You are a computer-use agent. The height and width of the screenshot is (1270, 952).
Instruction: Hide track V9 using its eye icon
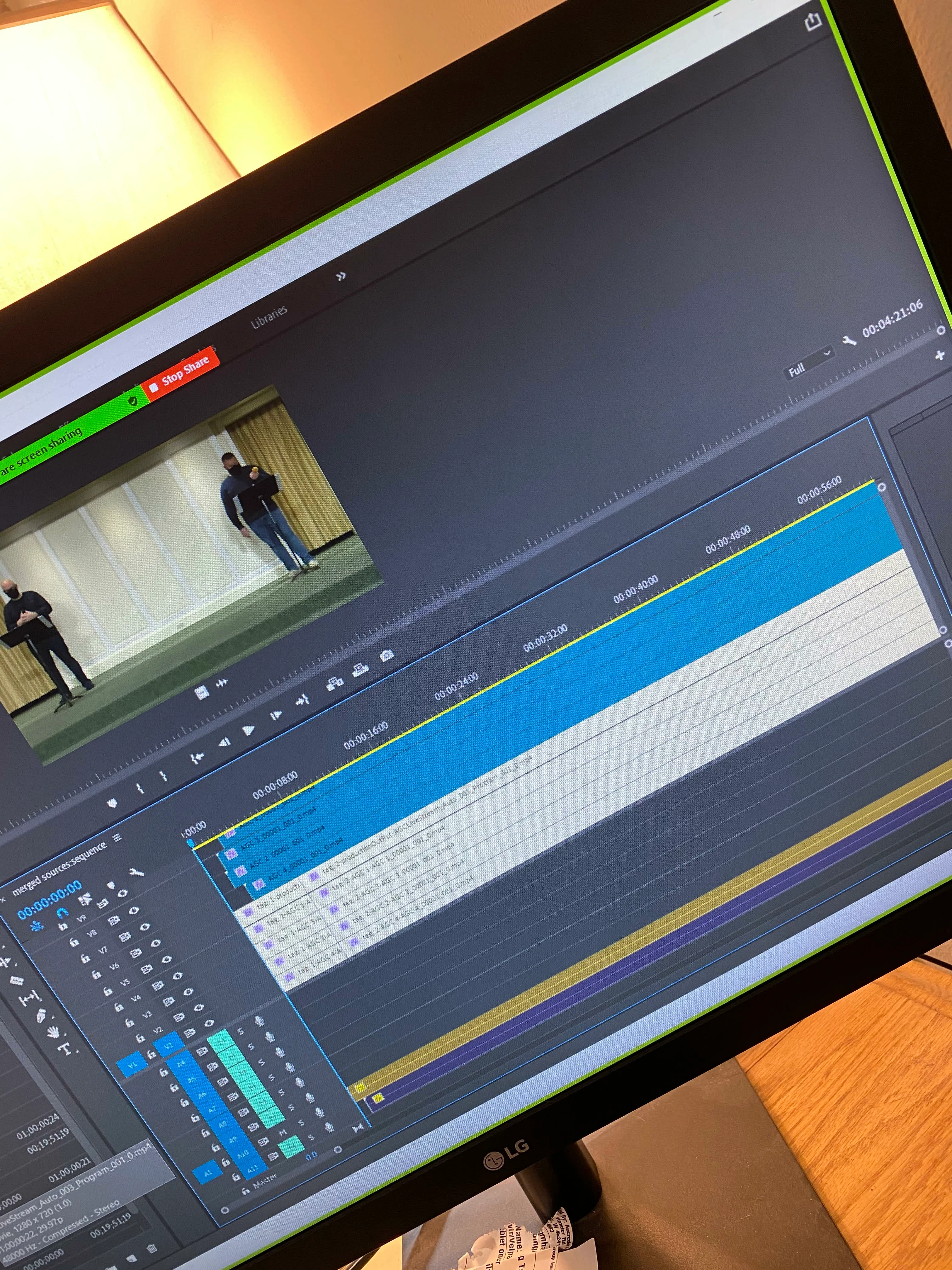[123, 893]
